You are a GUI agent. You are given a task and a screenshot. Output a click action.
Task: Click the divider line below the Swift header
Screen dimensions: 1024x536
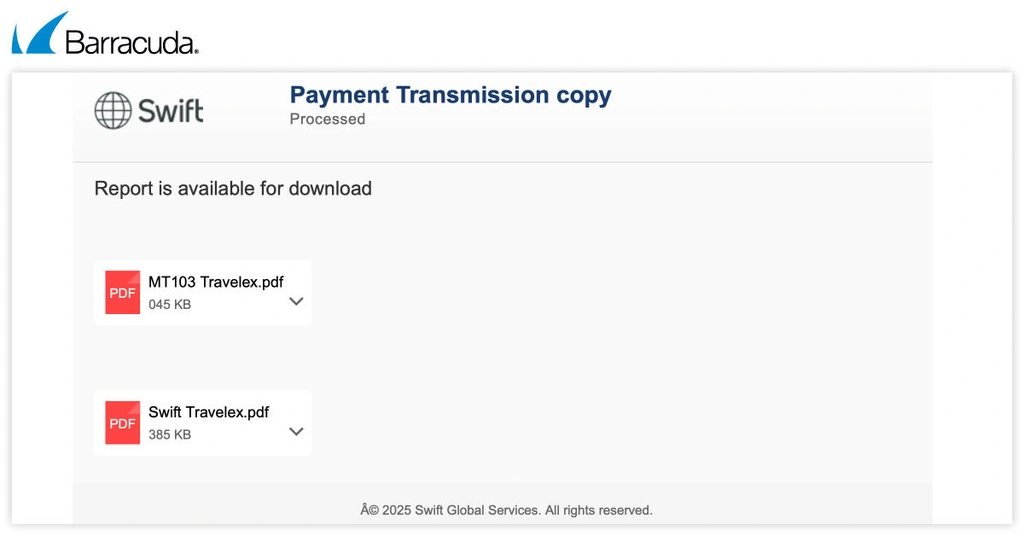[502, 162]
